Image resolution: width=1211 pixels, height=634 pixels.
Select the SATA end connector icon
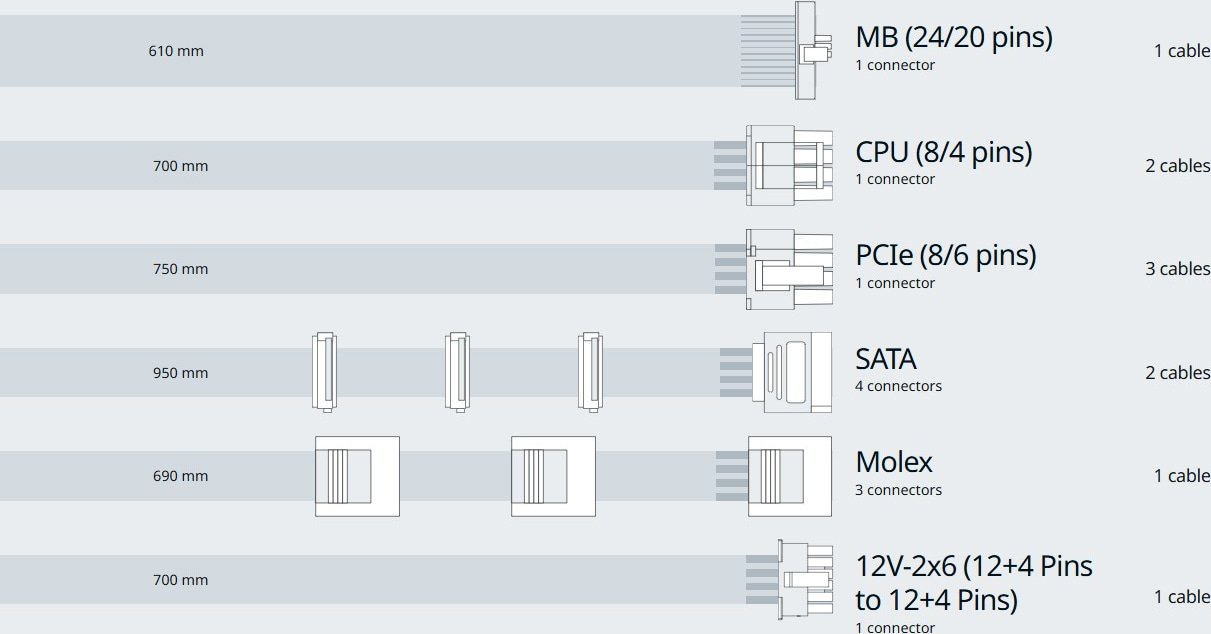click(x=776, y=372)
